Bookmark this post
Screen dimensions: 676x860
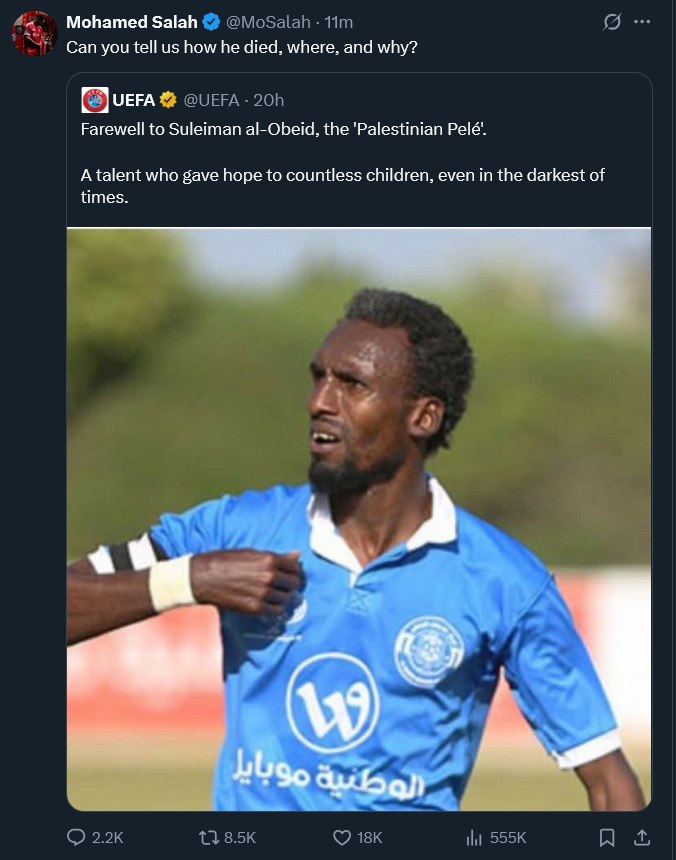(606, 838)
